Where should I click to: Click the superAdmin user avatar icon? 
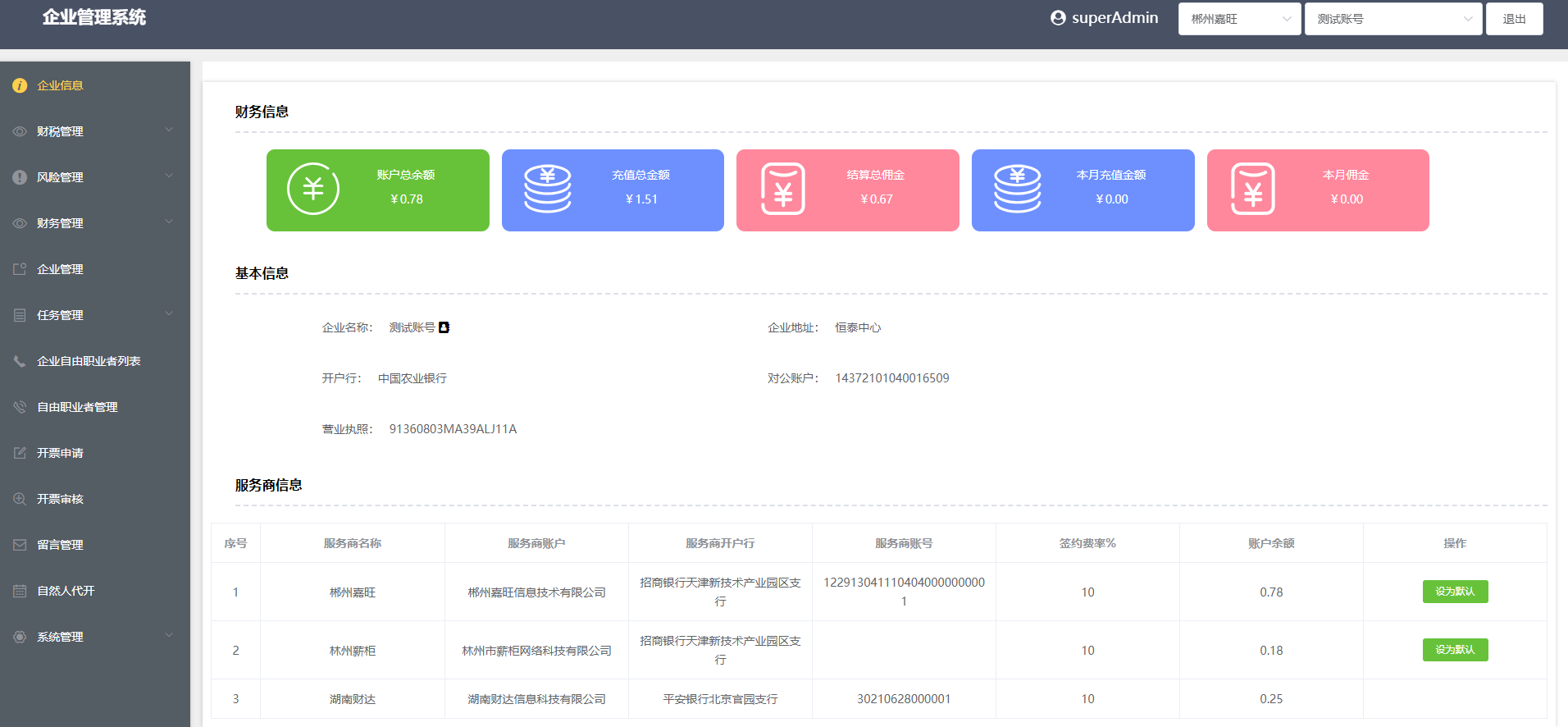pyautogui.click(x=1058, y=18)
